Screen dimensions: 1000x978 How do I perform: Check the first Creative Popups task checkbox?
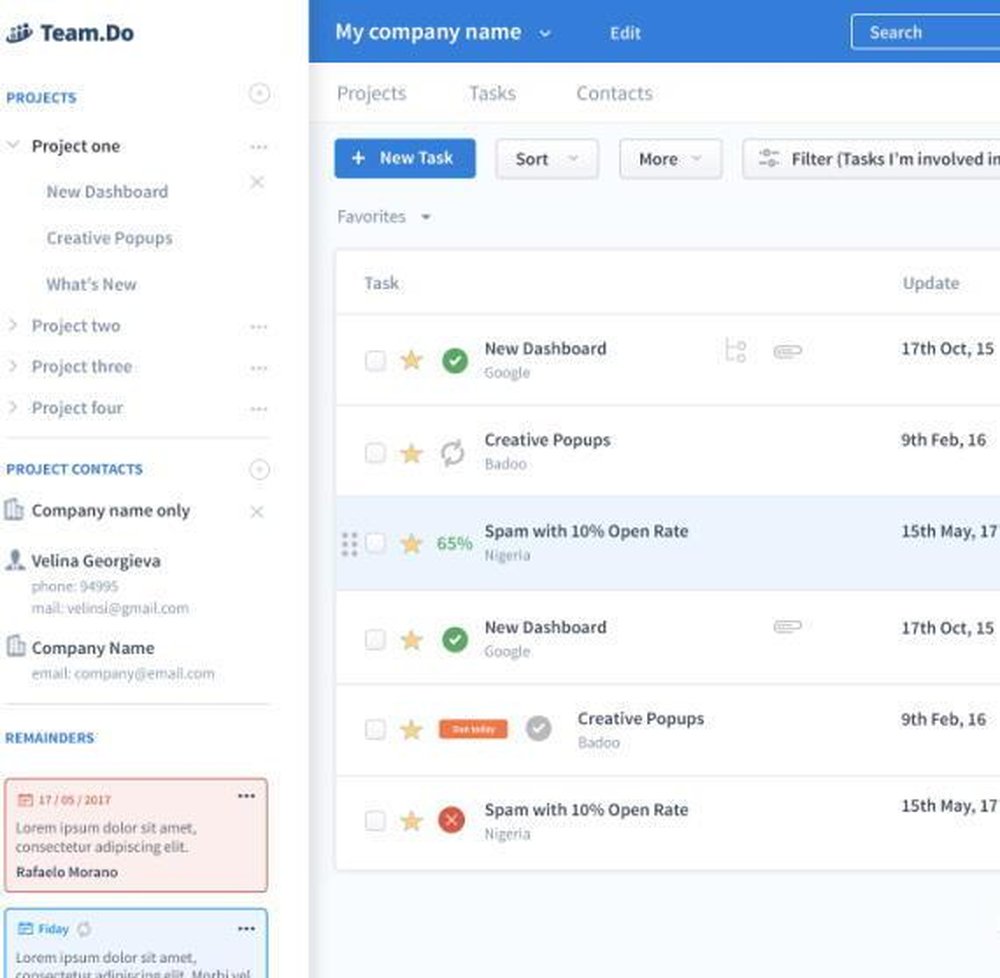coord(375,453)
